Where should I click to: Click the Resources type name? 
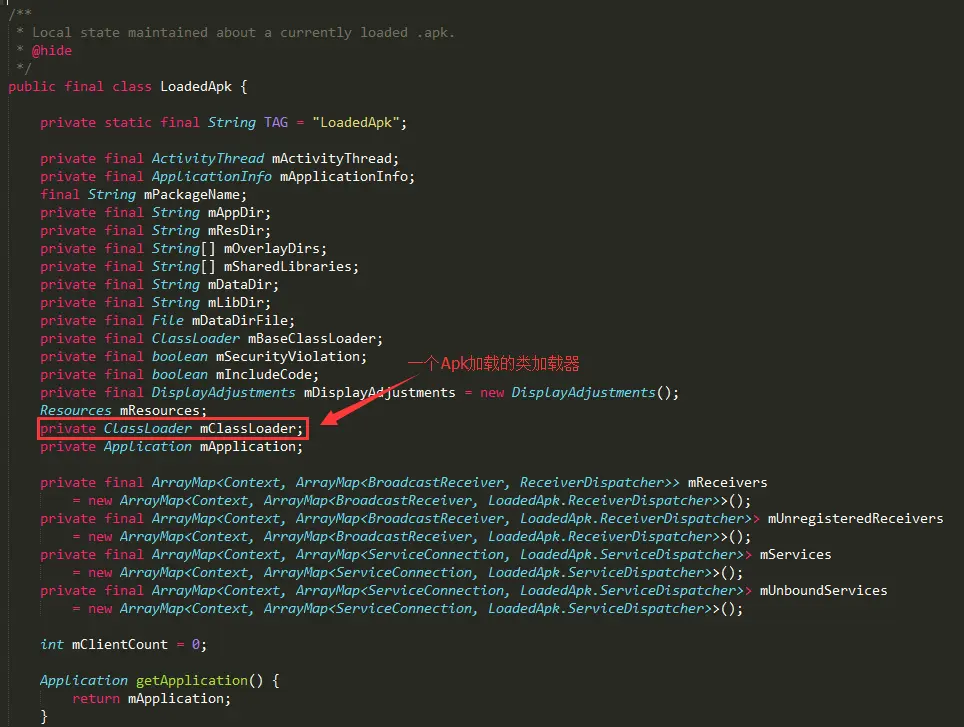(76, 411)
